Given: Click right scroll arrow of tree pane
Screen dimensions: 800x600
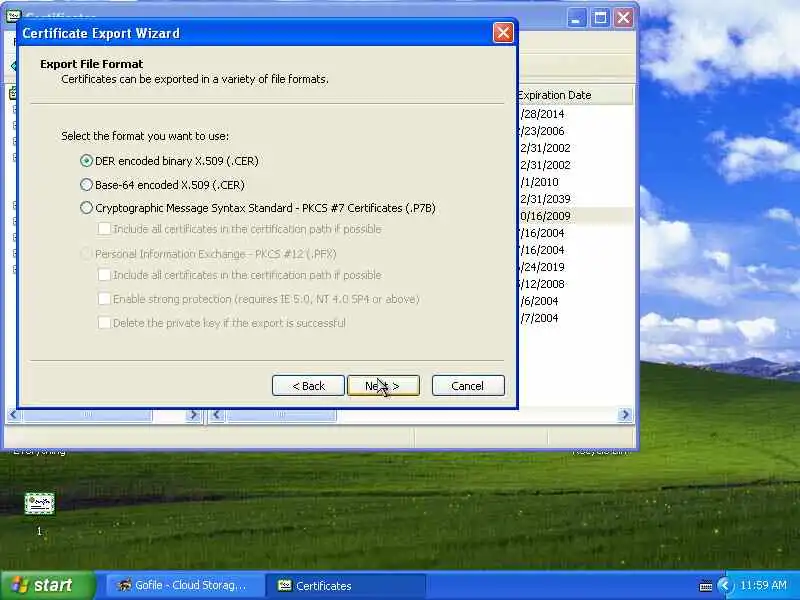Looking at the screenshot, I should 193,415.
